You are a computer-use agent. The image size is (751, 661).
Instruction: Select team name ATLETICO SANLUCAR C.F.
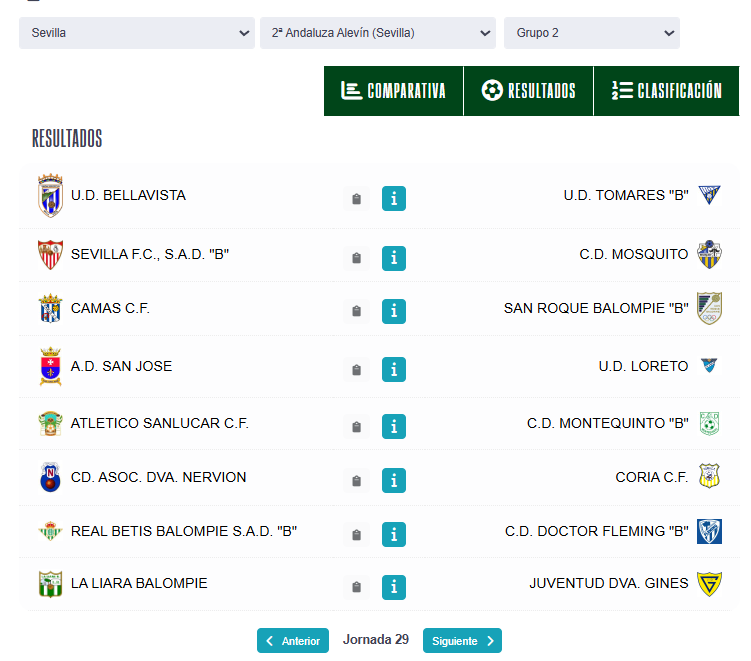point(159,423)
